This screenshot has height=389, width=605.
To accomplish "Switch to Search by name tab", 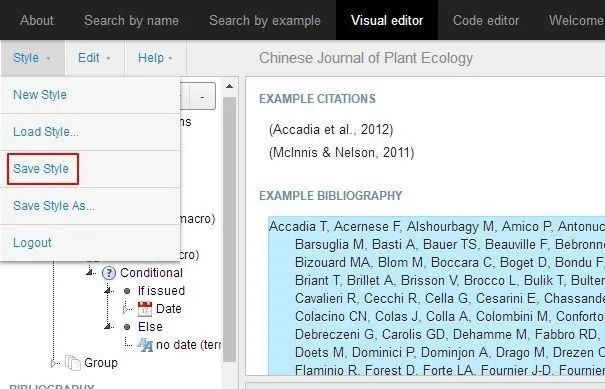I will click(x=131, y=20).
